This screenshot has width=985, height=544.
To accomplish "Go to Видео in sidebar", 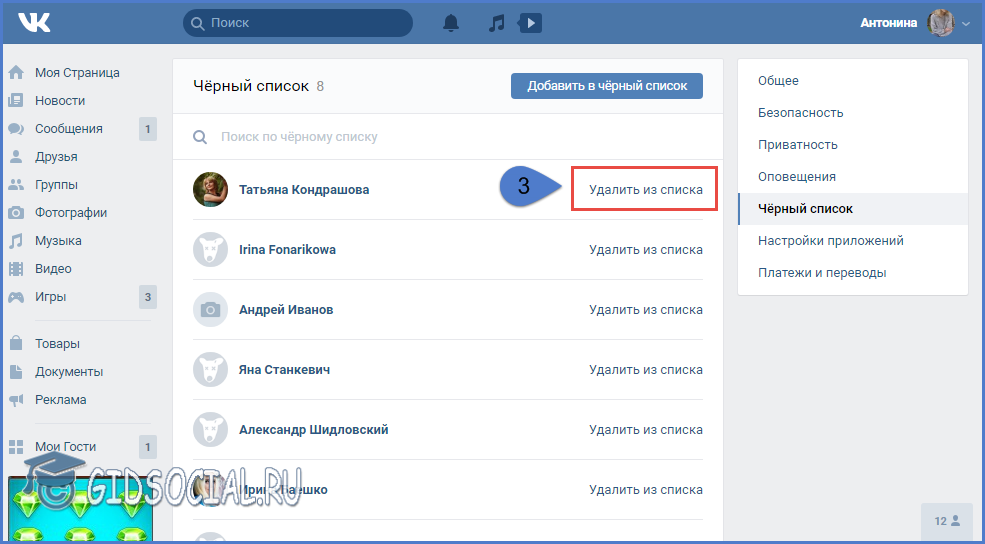I will point(53,269).
